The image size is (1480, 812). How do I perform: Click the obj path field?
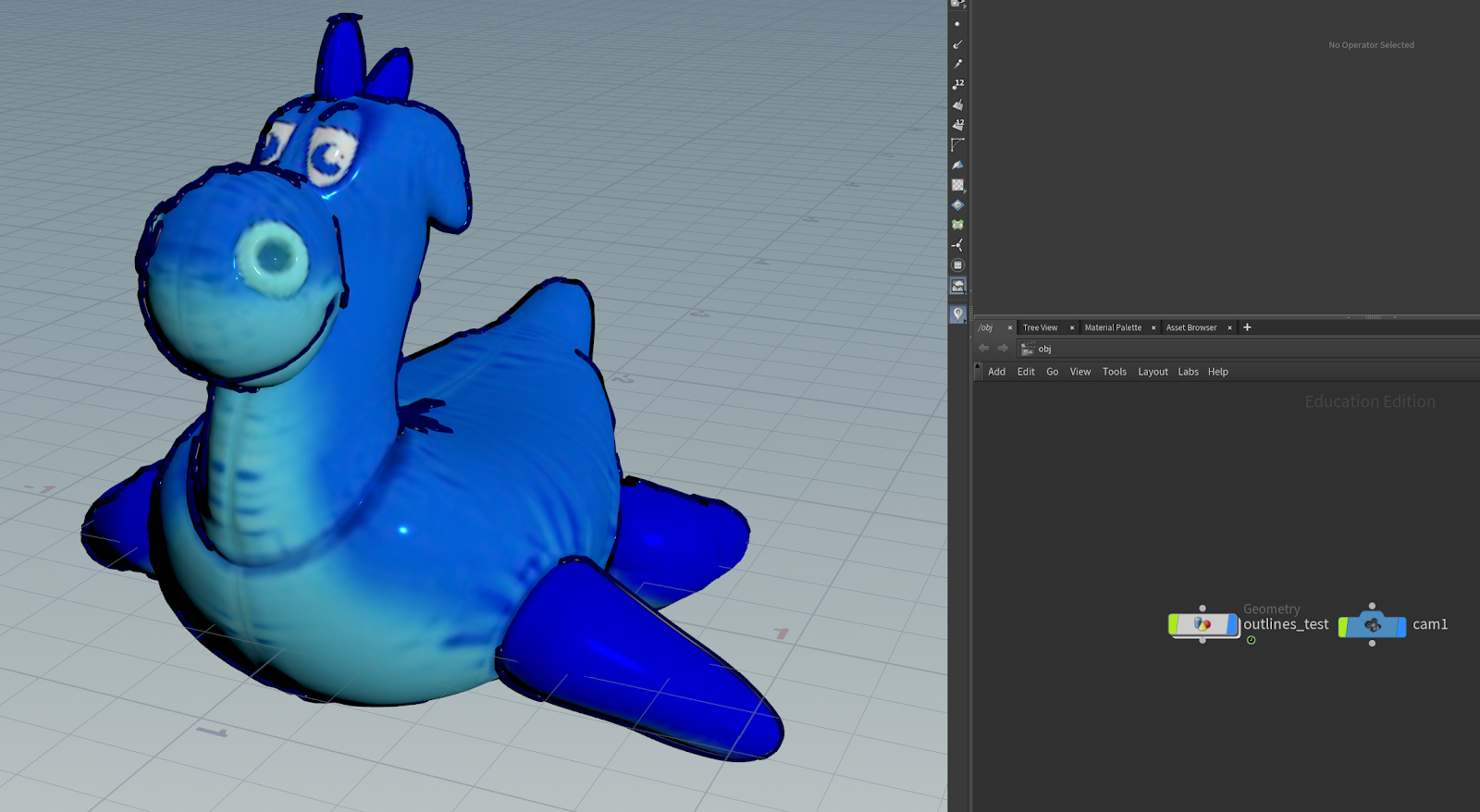pyautogui.click(x=1249, y=349)
